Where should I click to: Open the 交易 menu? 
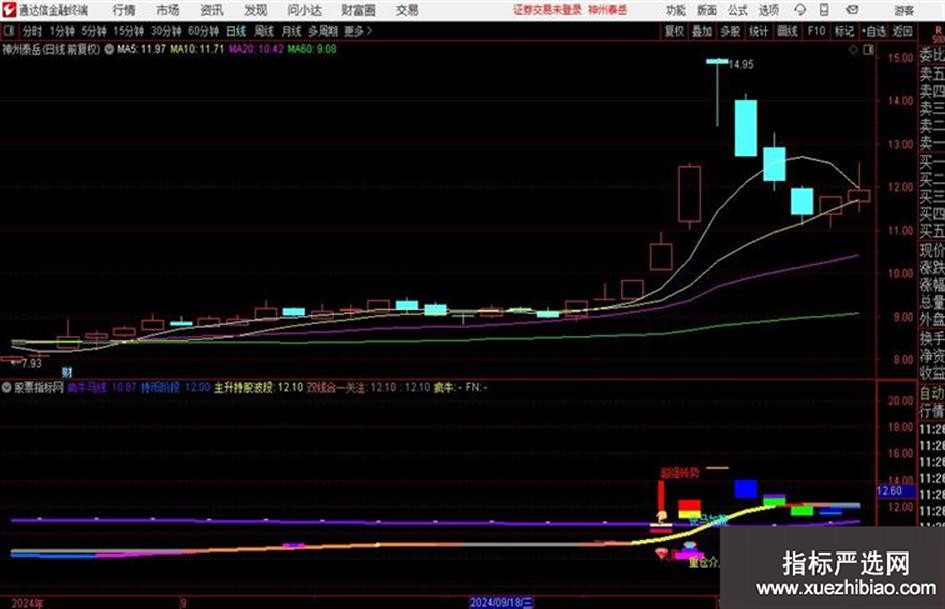click(407, 10)
